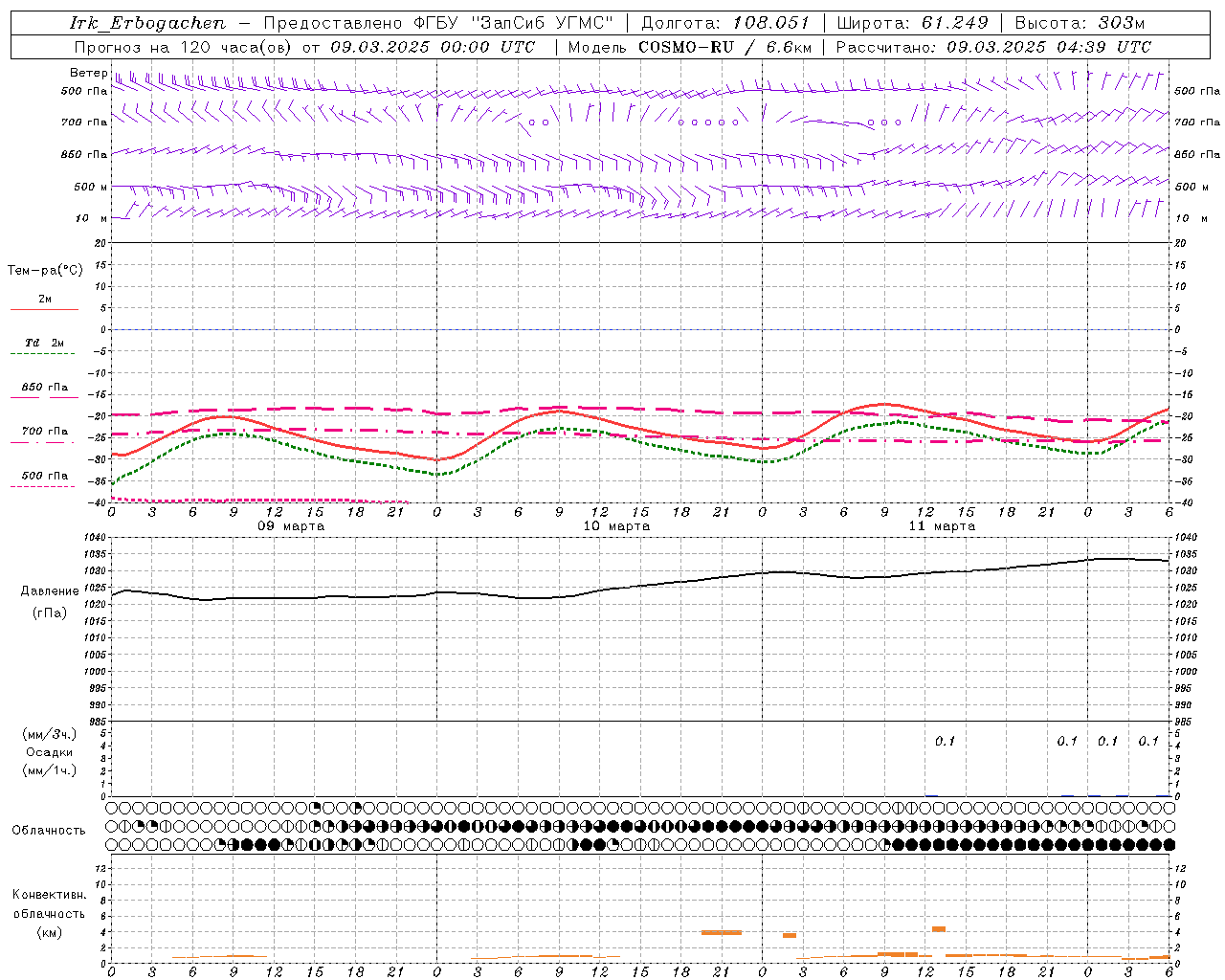Click the forecast start "09.03.2025 00:00 UTC"
Screen dimensions: 1225x980
(433, 47)
